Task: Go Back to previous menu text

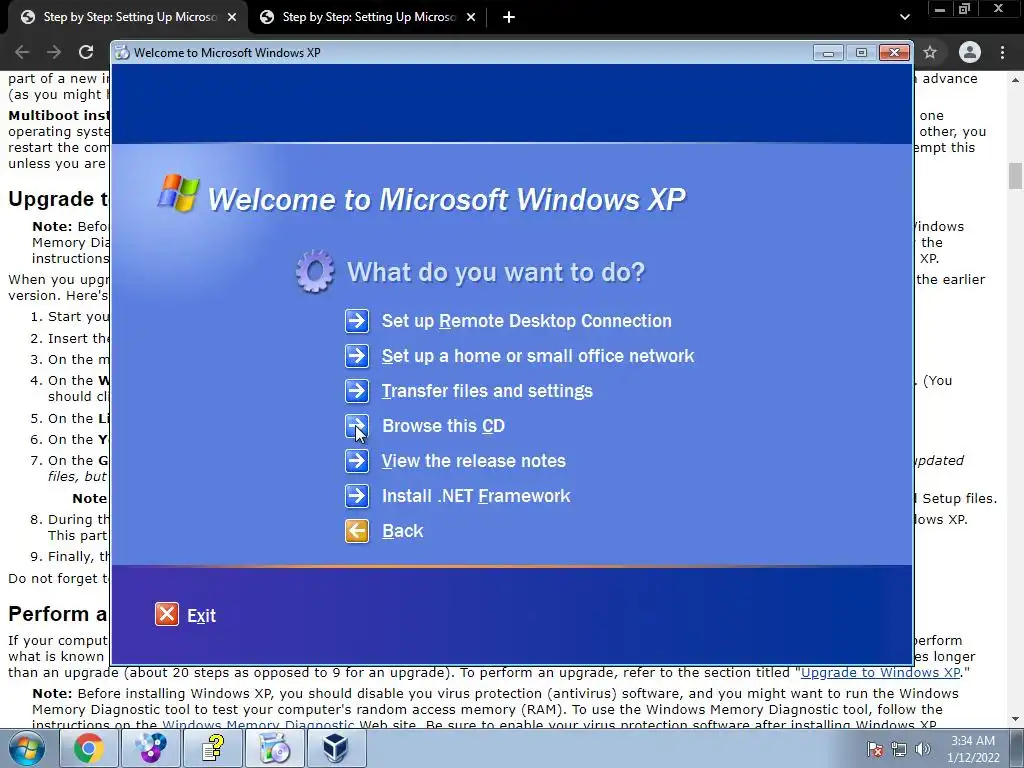Action: point(402,531)
